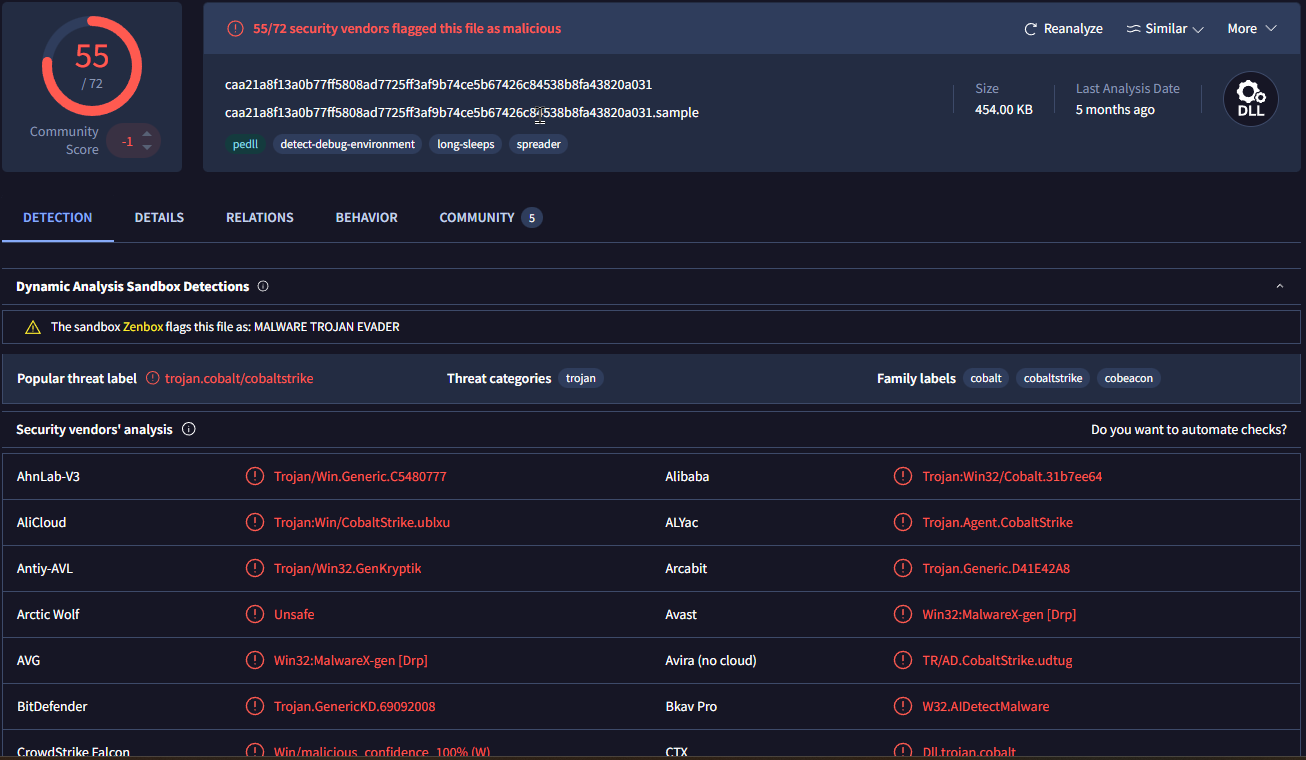Image resolution: width=1306 pixels, height=760 pixels.
Task: Click the Reanalyze button
Action: [x=1063, y=29]
